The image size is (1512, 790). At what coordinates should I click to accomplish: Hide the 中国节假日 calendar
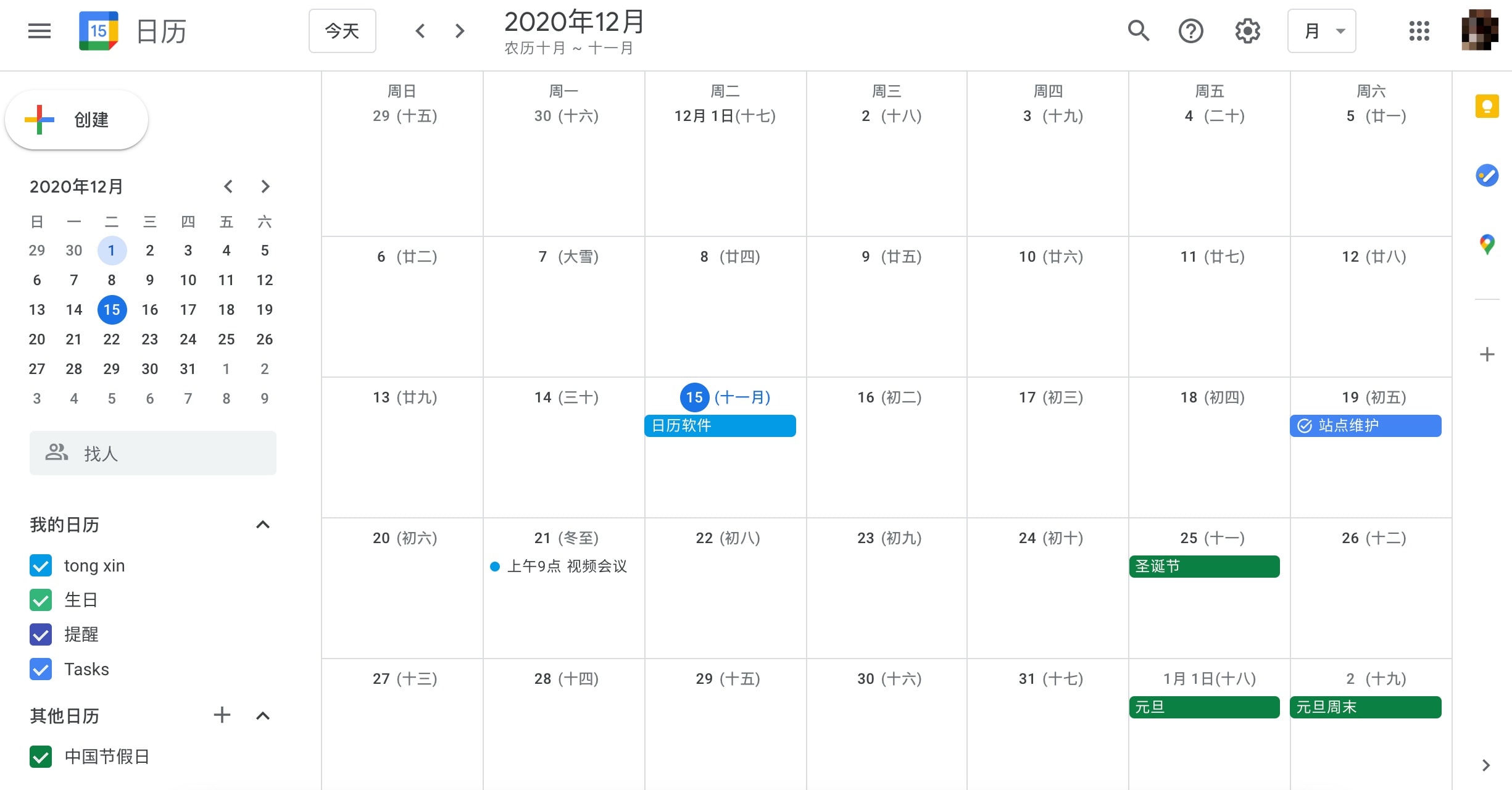point(41,757)
